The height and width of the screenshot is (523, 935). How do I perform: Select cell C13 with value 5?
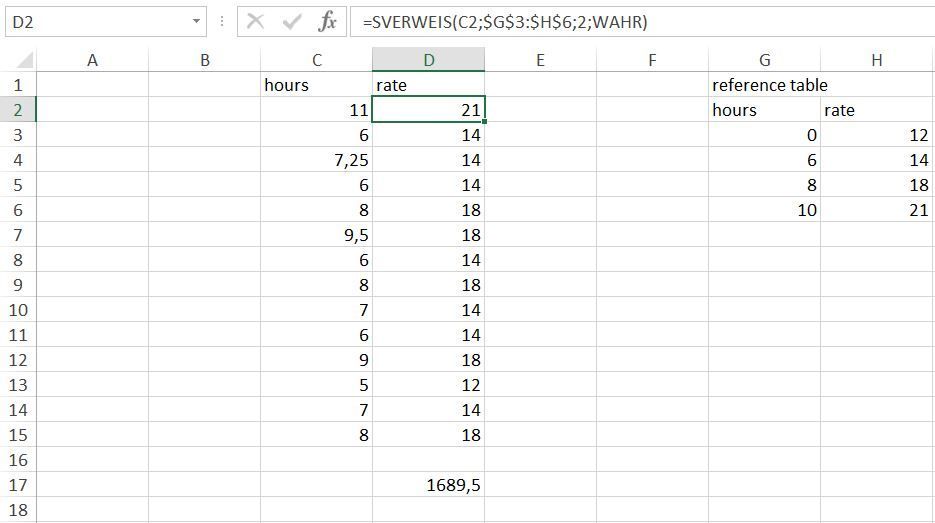(x=317, y=385)
